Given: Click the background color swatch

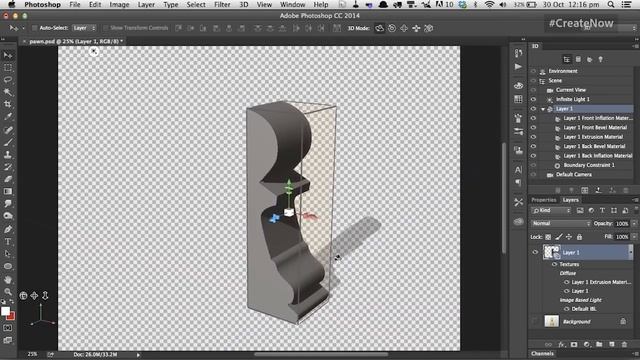Looking at the screenshot, I should pyautogui.click(x=12, y=316).
